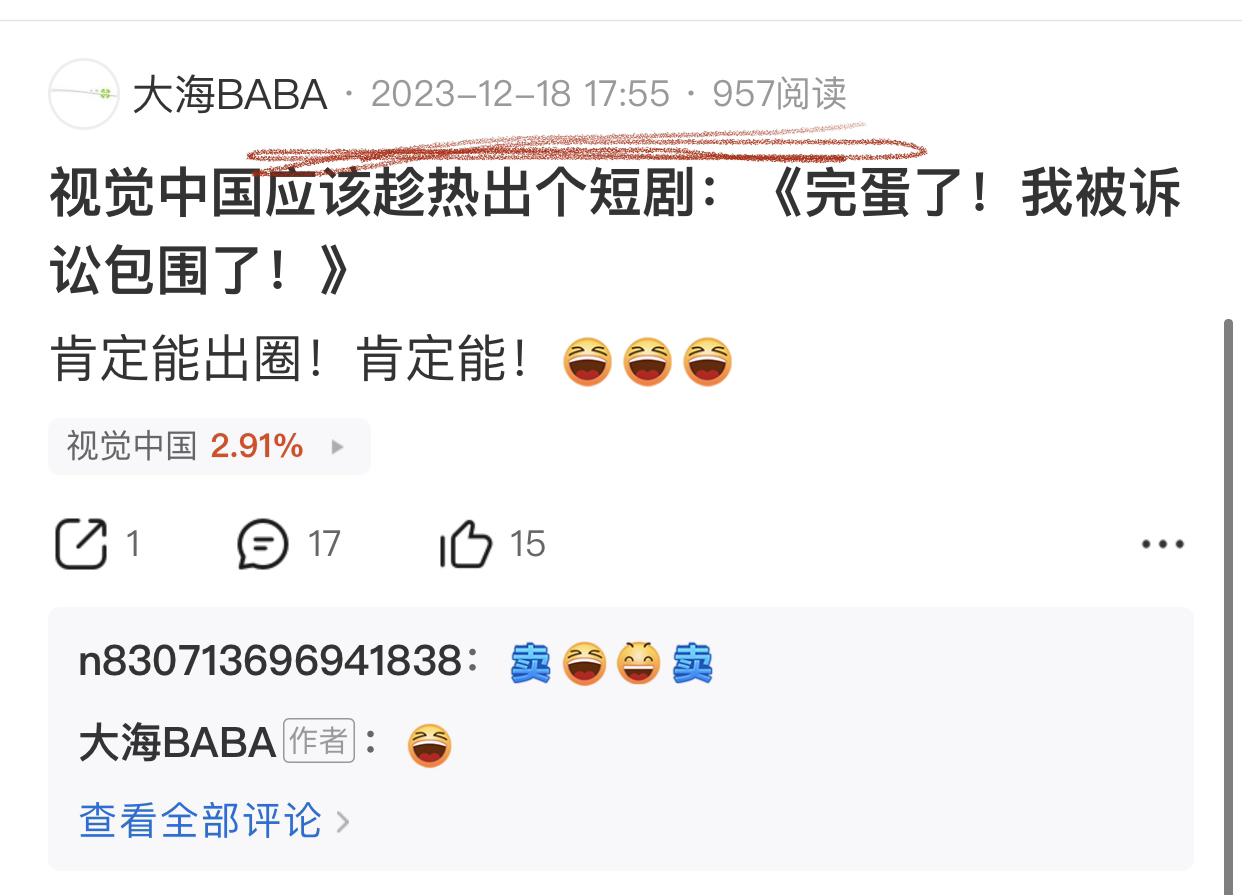This screenshot has width=1242, height=895.
Task: Tap the post timestamp 2023-12-18 17:55
Action: coord(520,94)
